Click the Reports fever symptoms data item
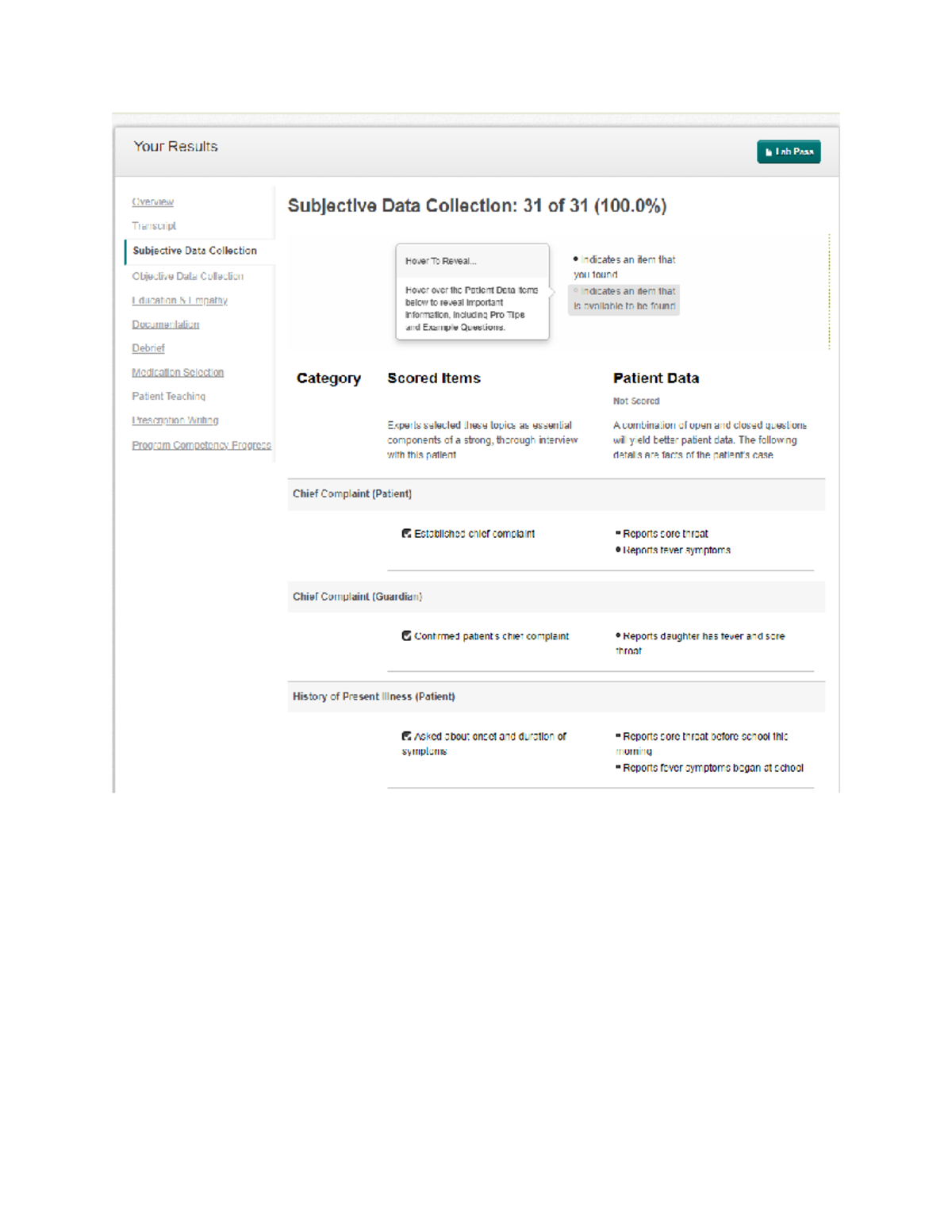Viewport: 952px width, 1232px height. pos(676,550)
